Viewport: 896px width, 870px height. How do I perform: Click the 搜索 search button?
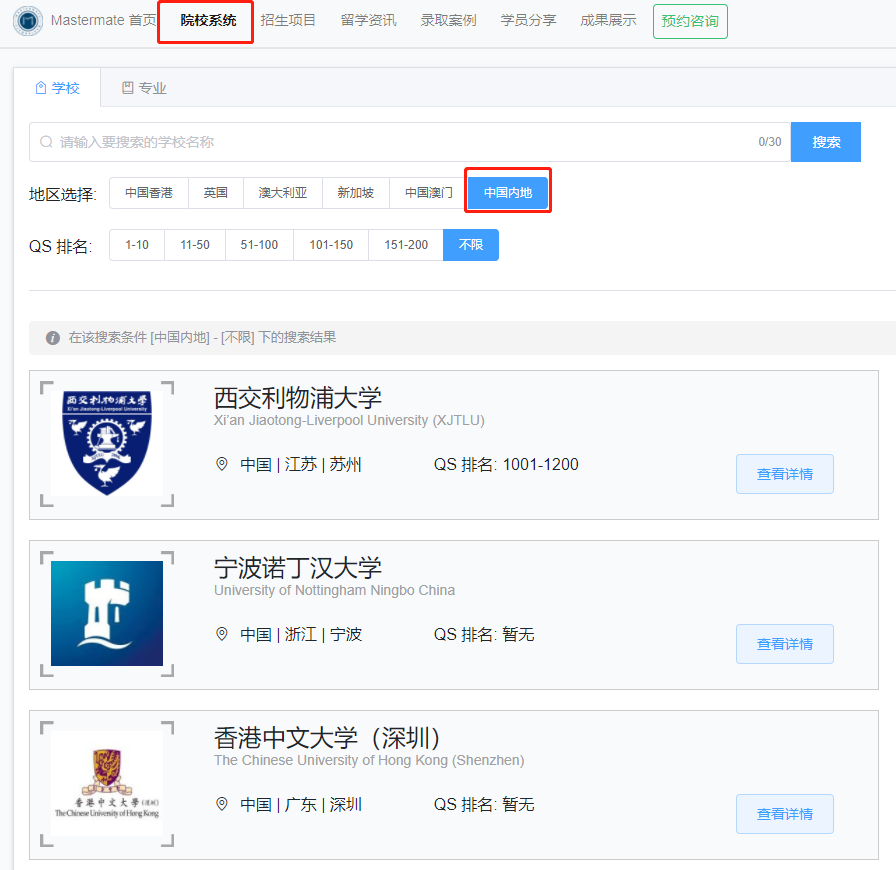(x=826, y=141)
